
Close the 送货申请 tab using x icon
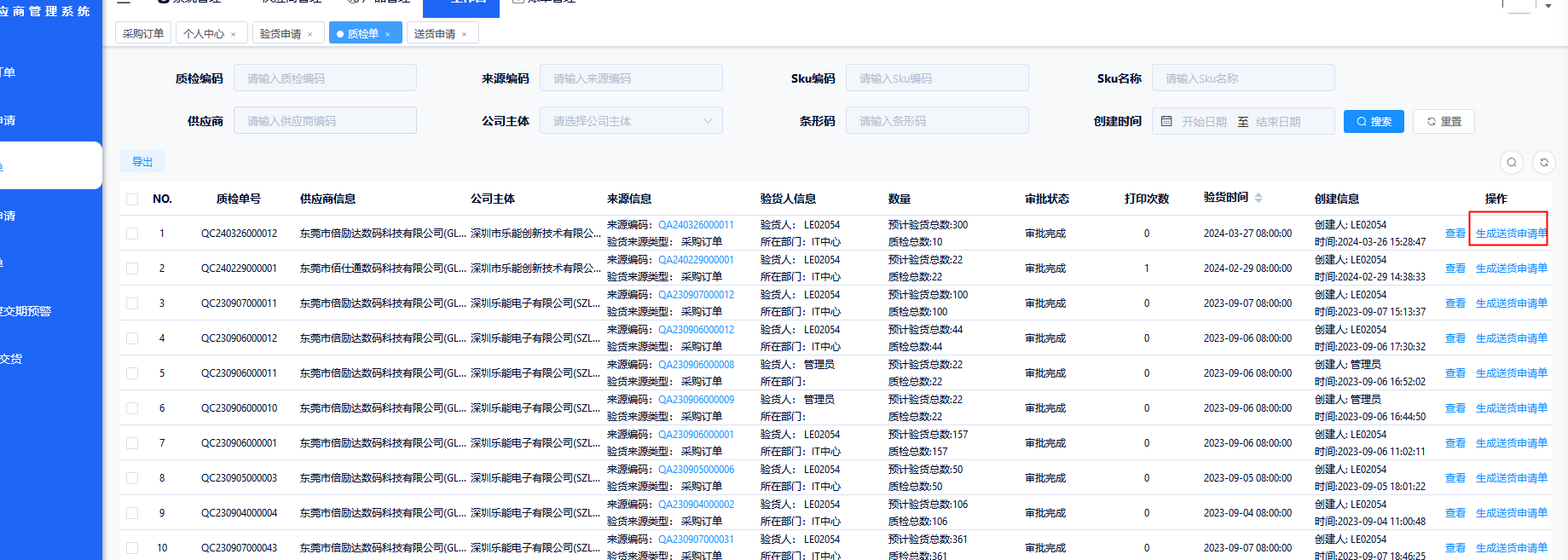pos(465,34)
